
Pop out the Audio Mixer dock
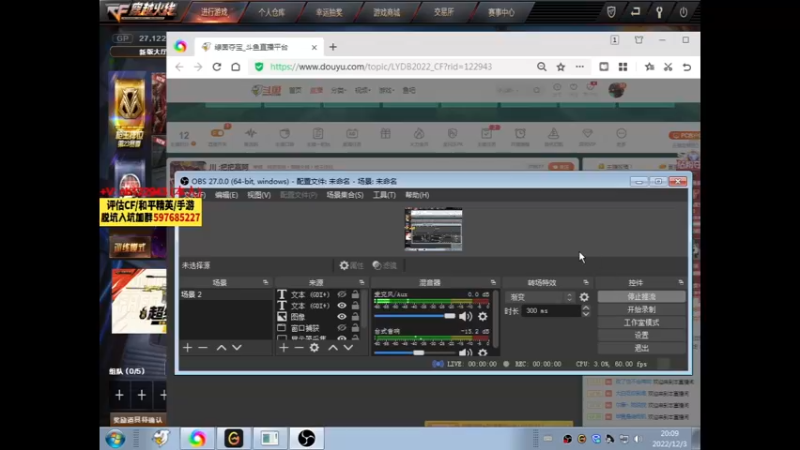coord(493,282)
